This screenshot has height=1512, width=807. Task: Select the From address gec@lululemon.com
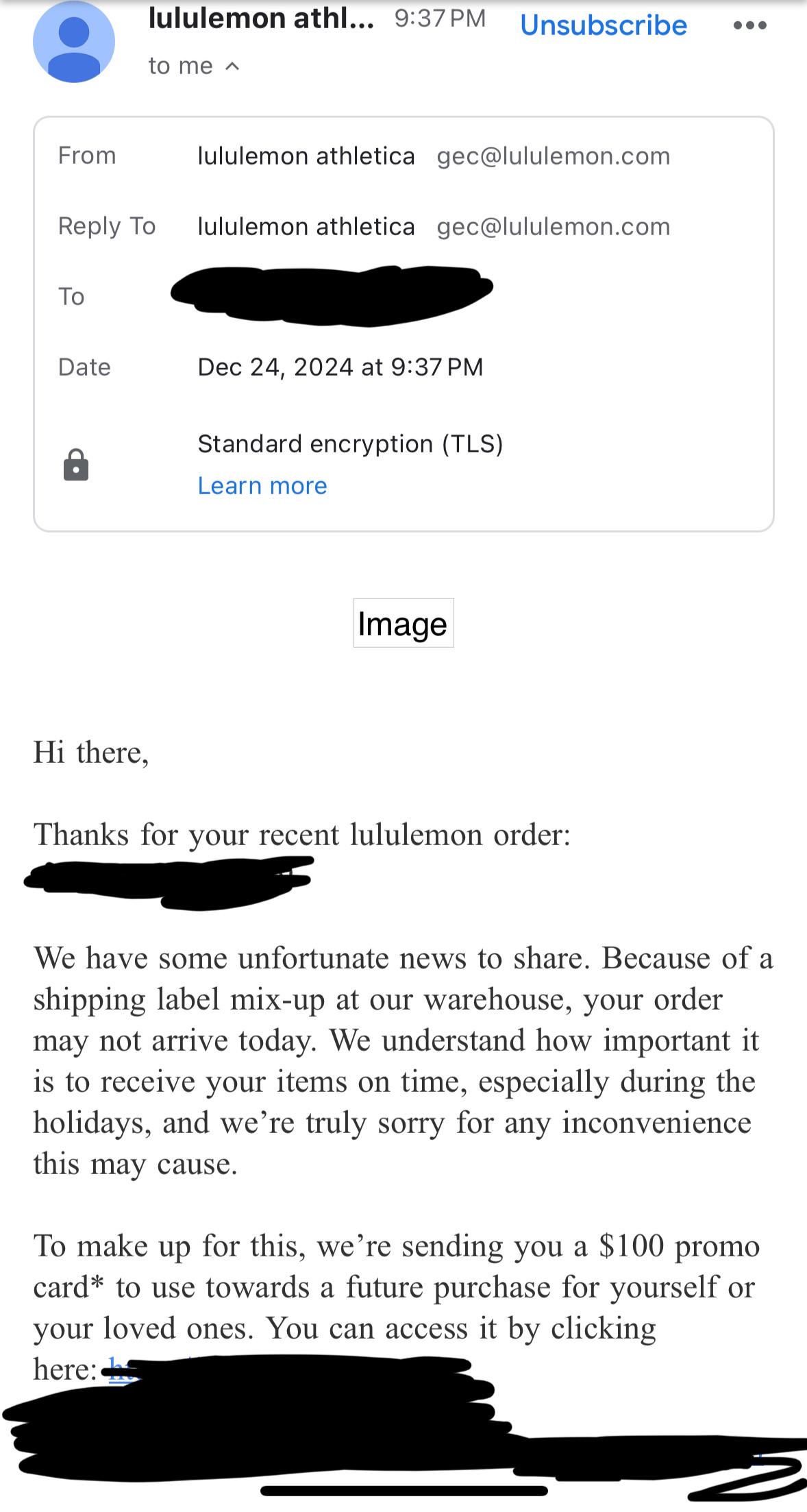[x=554, y=156]
